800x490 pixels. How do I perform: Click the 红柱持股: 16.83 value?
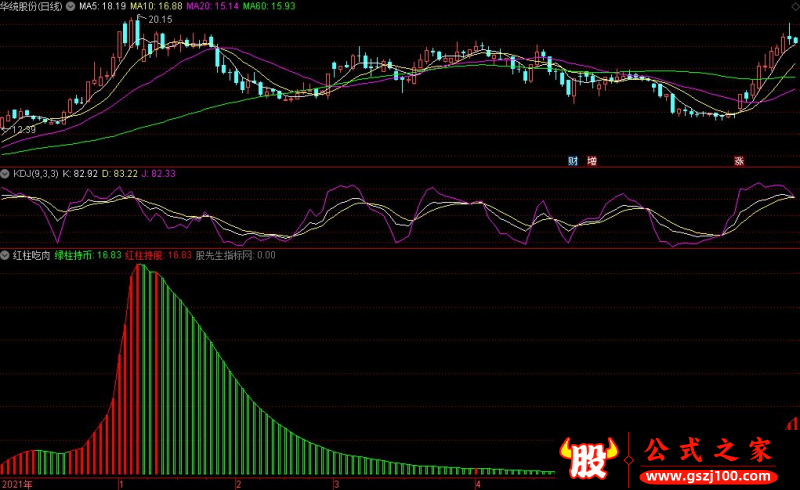(159, 255)
